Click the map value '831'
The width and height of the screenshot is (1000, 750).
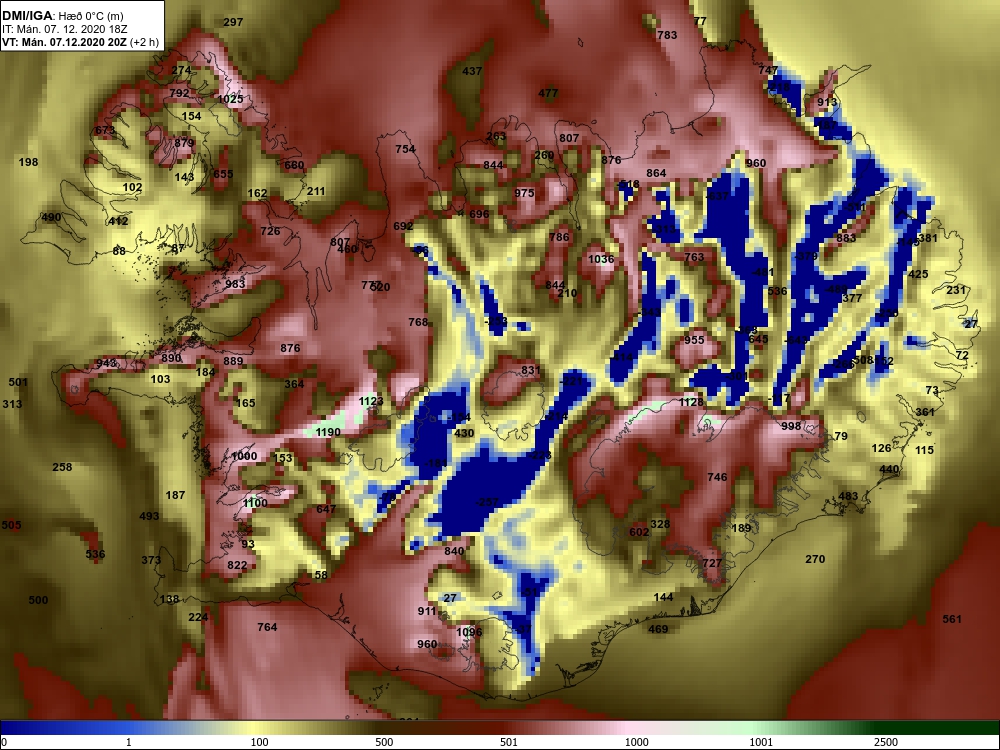click(x=531, y=370)
